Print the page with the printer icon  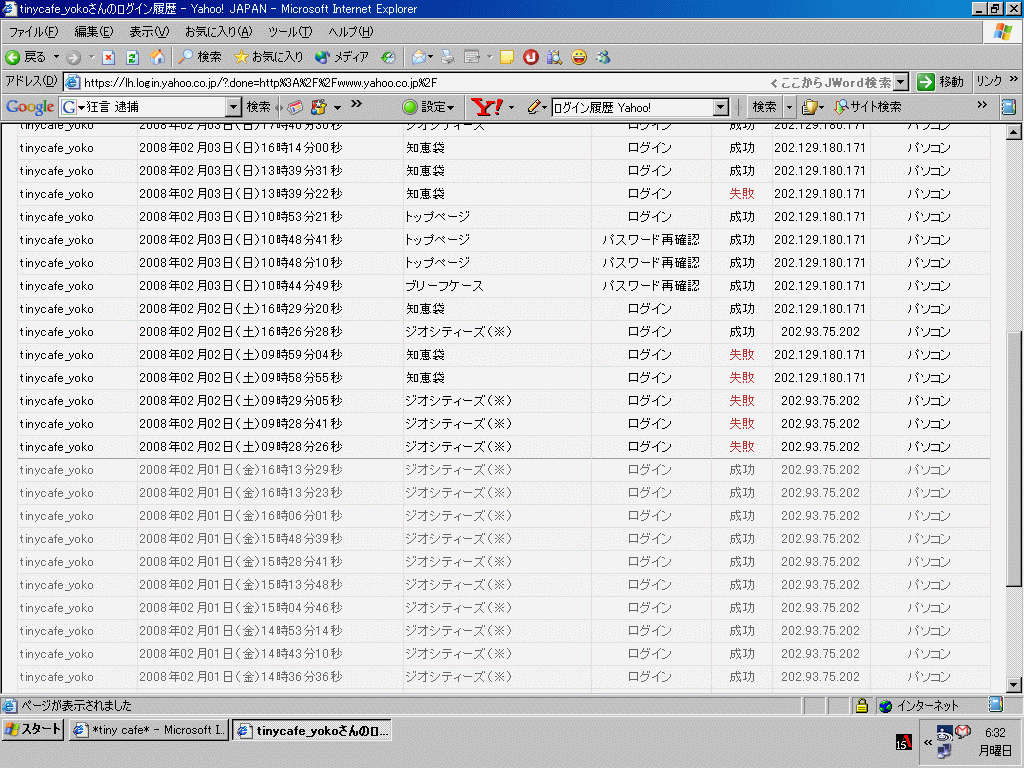448,57
